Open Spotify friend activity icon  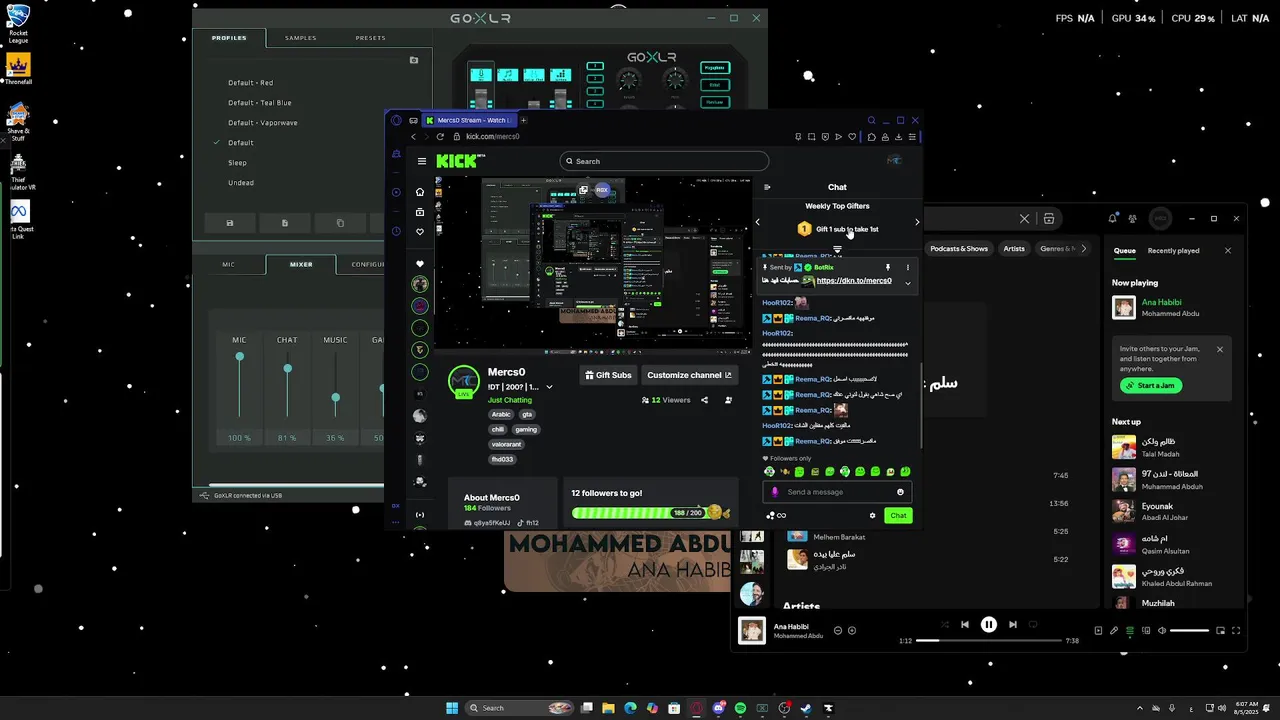pos(1132,218)
